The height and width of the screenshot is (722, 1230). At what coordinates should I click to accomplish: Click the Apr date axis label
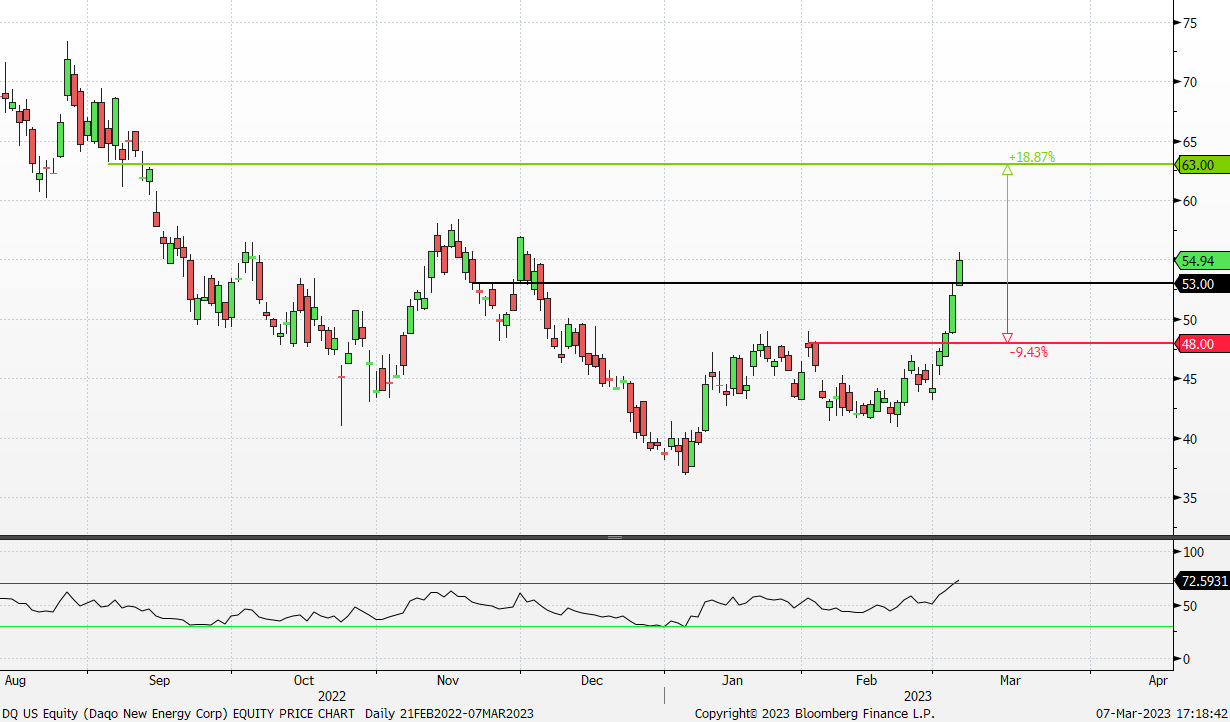[1159, 680]
